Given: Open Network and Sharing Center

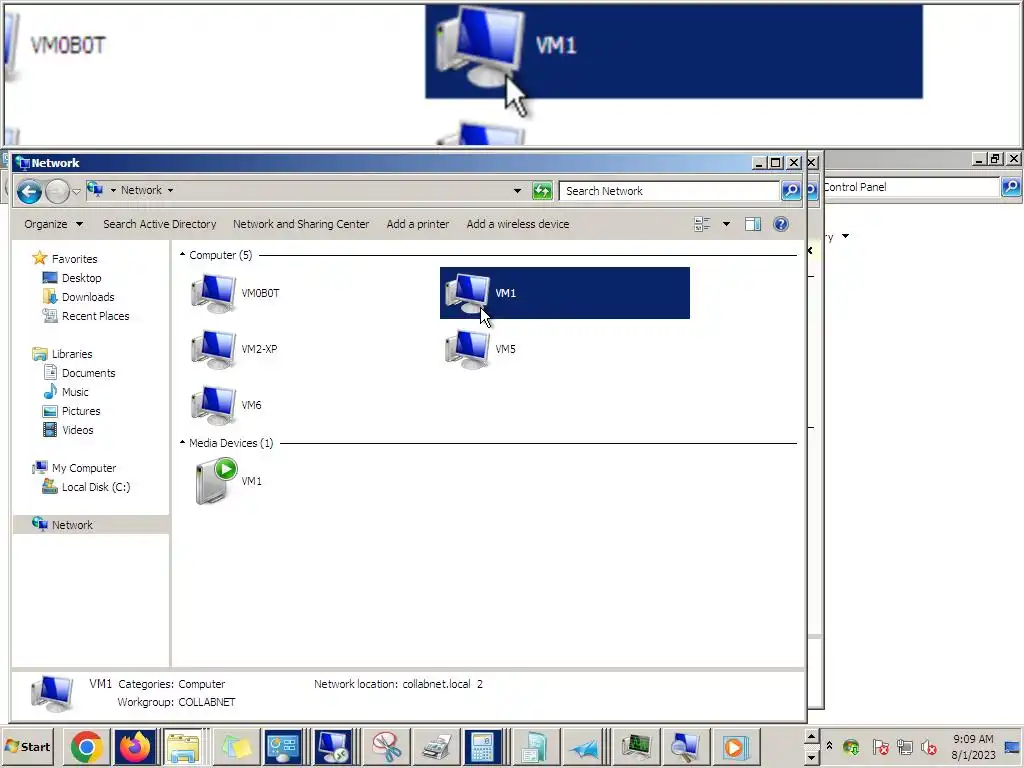Looking at the screenshot, I should point(301,224).
